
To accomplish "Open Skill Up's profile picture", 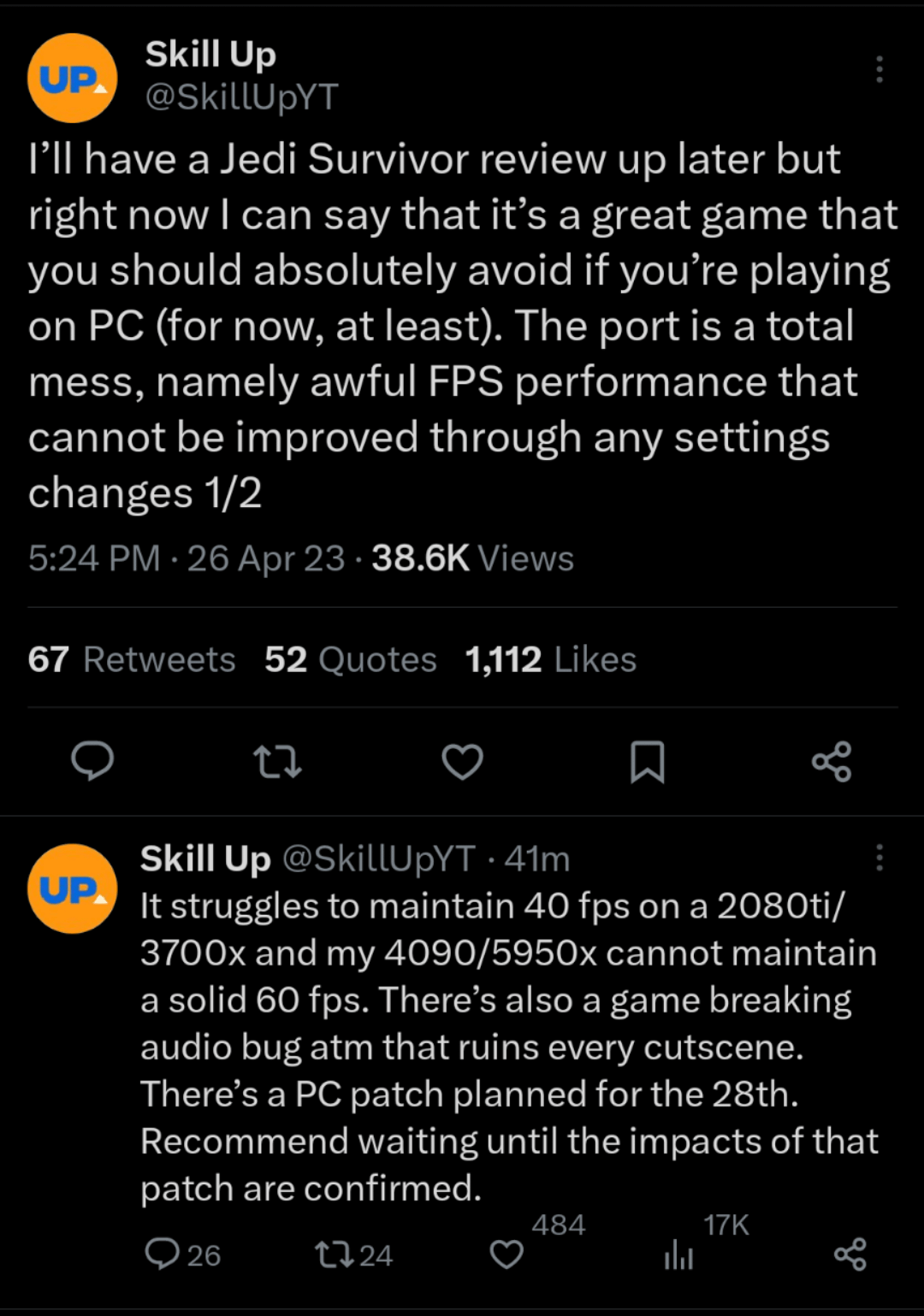I will [x=72, y=77].
